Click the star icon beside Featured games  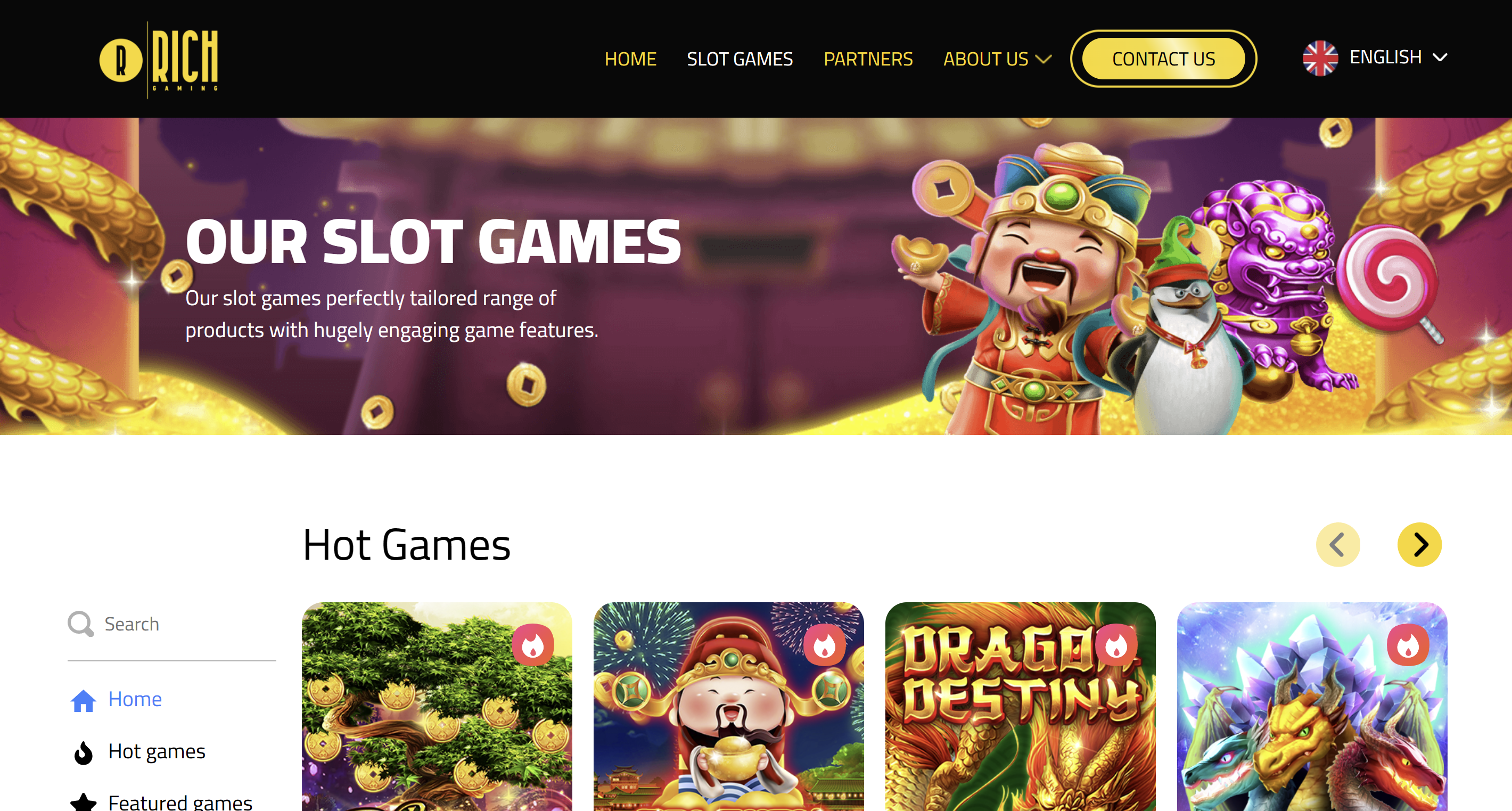pos(84,802)
